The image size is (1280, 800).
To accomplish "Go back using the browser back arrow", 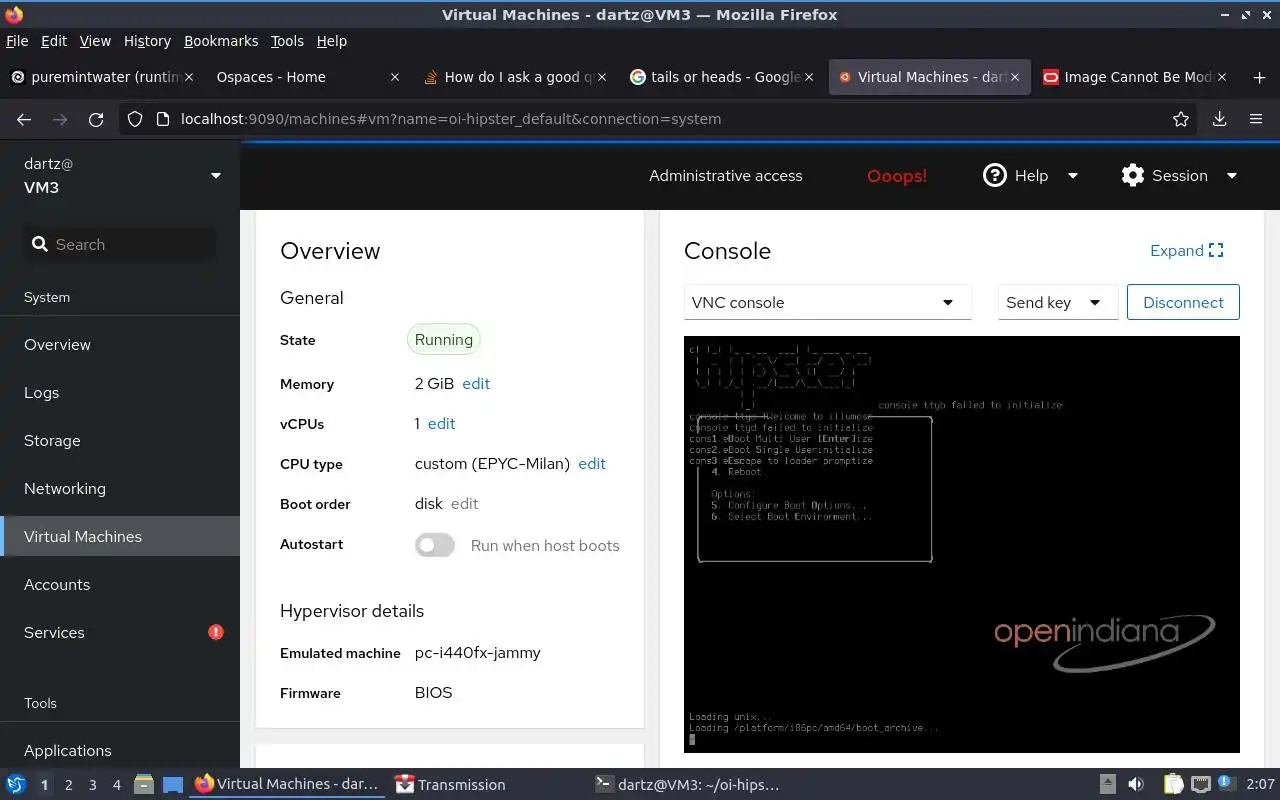I will pyautogui.click(x=24, y=119).
